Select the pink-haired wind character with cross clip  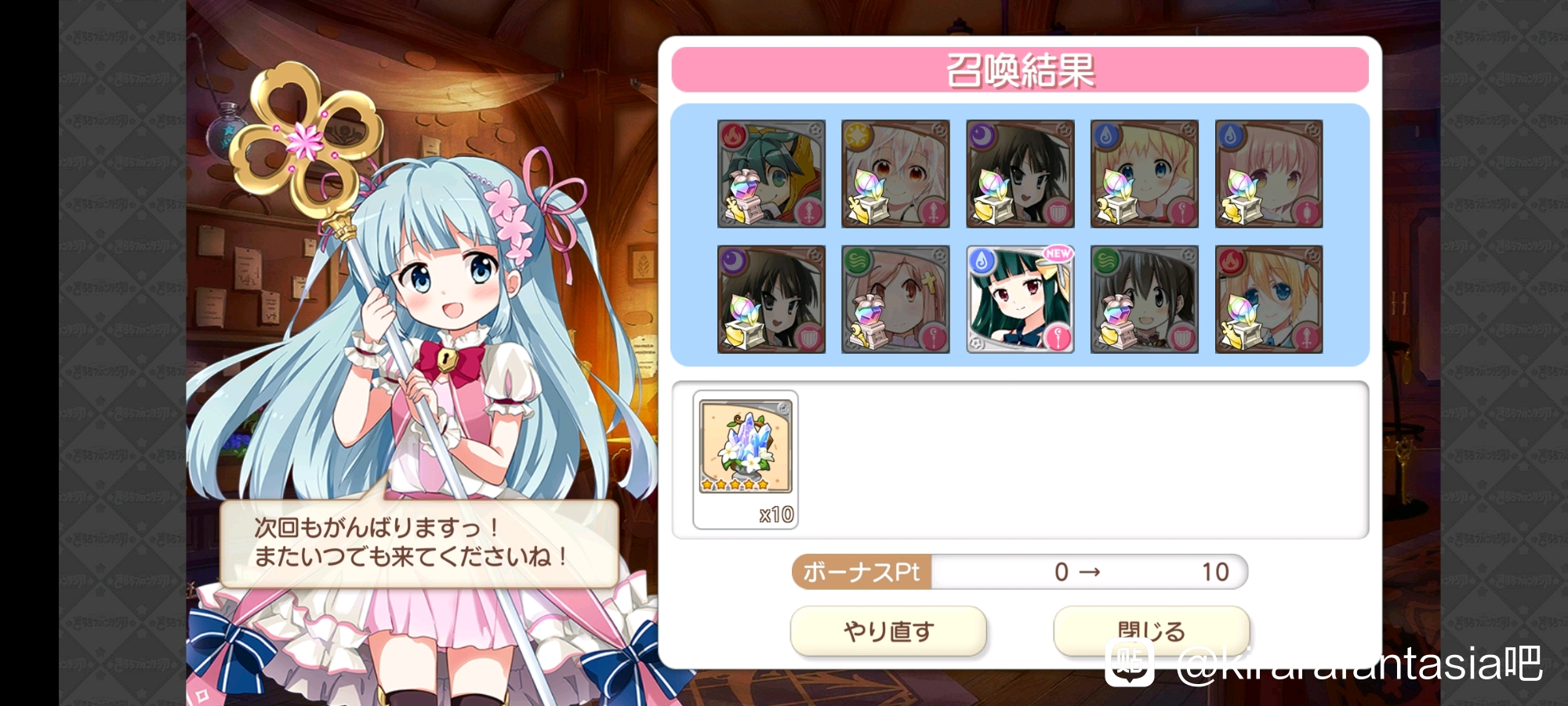[895, 299]
